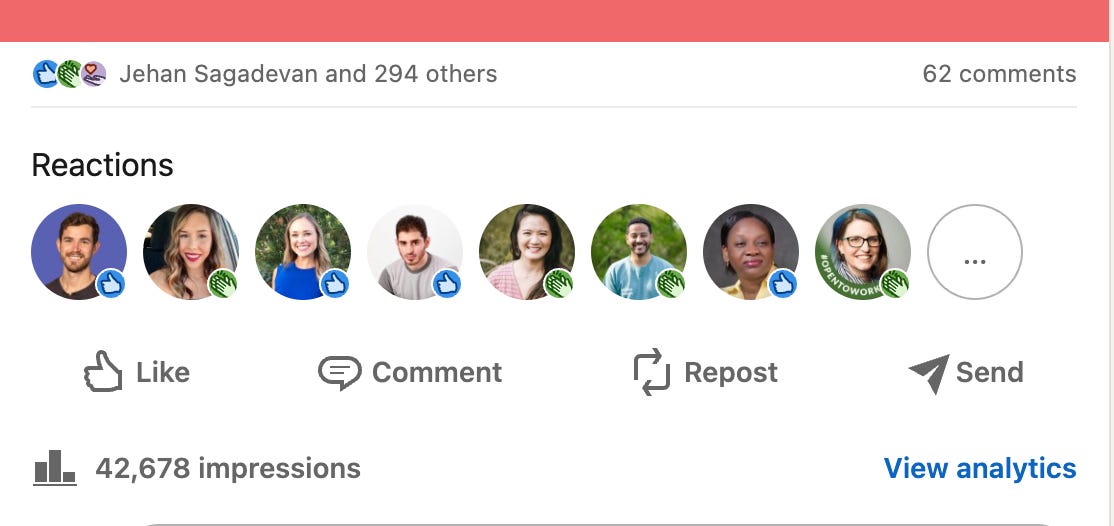
Task: Select the woman in the pink plaid shirt avatar
Action: (526, 252)
